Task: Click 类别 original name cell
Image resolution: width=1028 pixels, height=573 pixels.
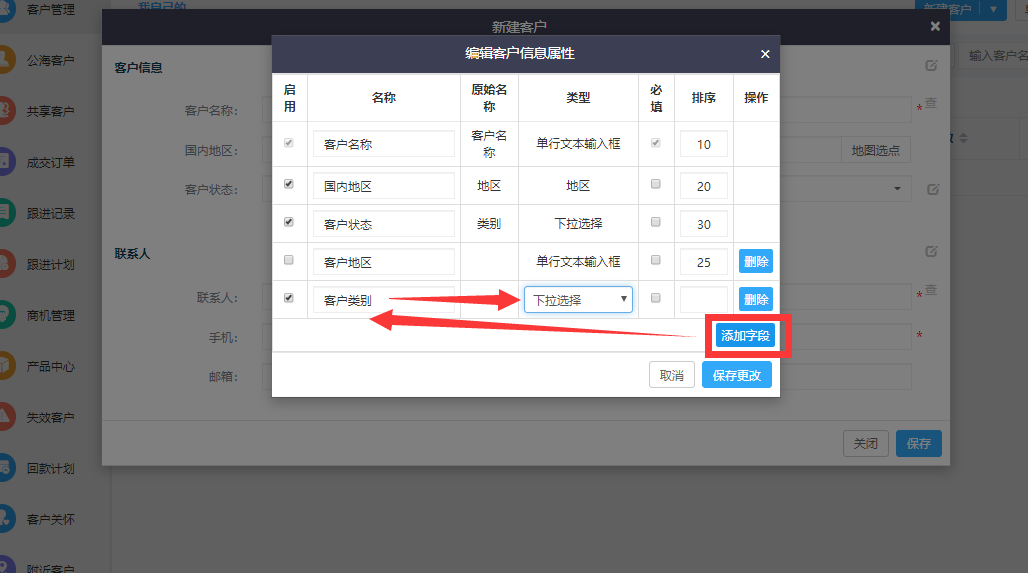Action: point(489,224)
